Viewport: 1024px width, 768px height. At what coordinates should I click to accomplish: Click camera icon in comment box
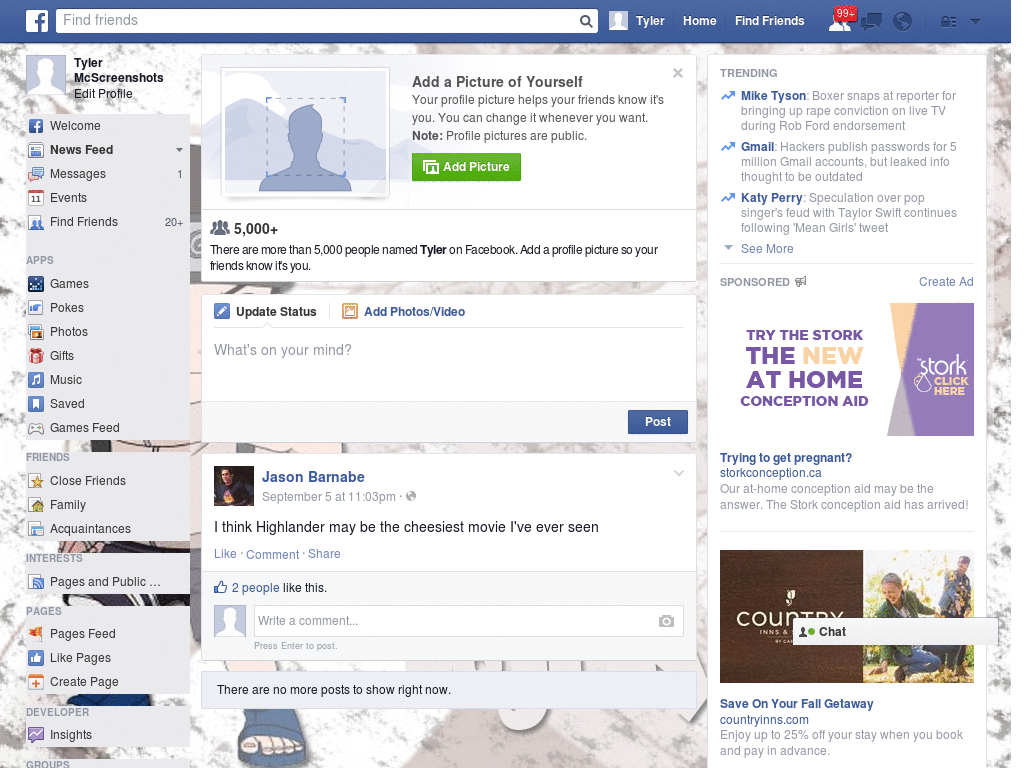(x=666, y=621)
